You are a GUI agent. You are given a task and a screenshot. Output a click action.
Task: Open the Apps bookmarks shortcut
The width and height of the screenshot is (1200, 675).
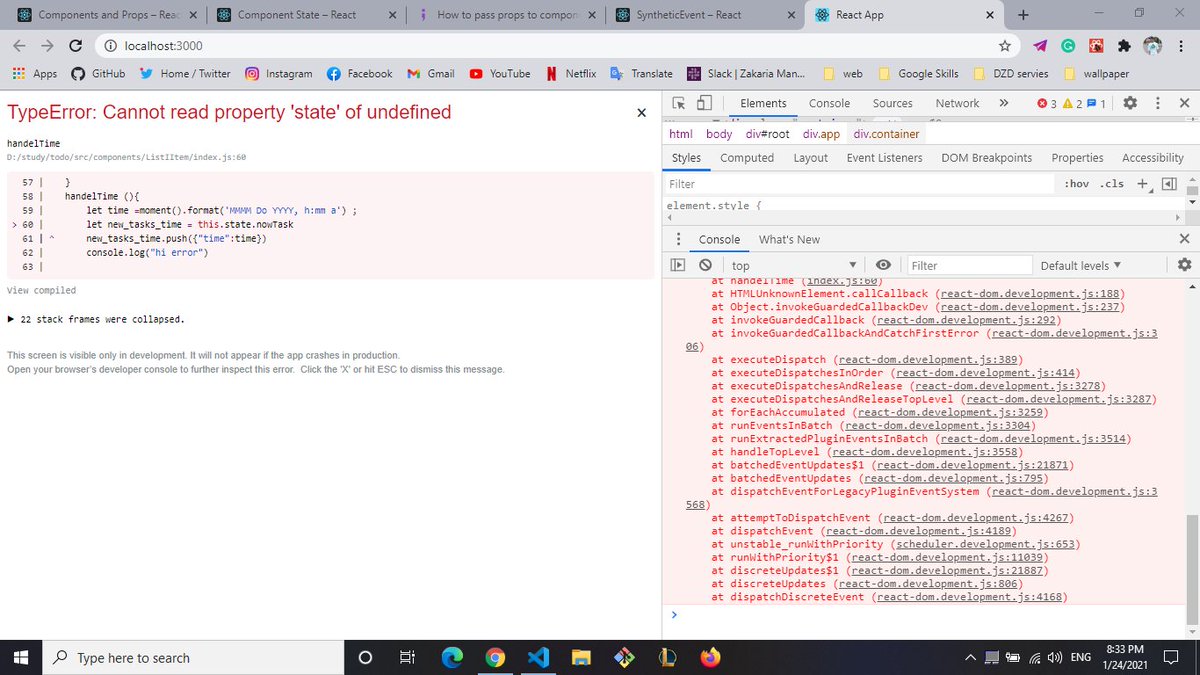click(x=34, y=74)
